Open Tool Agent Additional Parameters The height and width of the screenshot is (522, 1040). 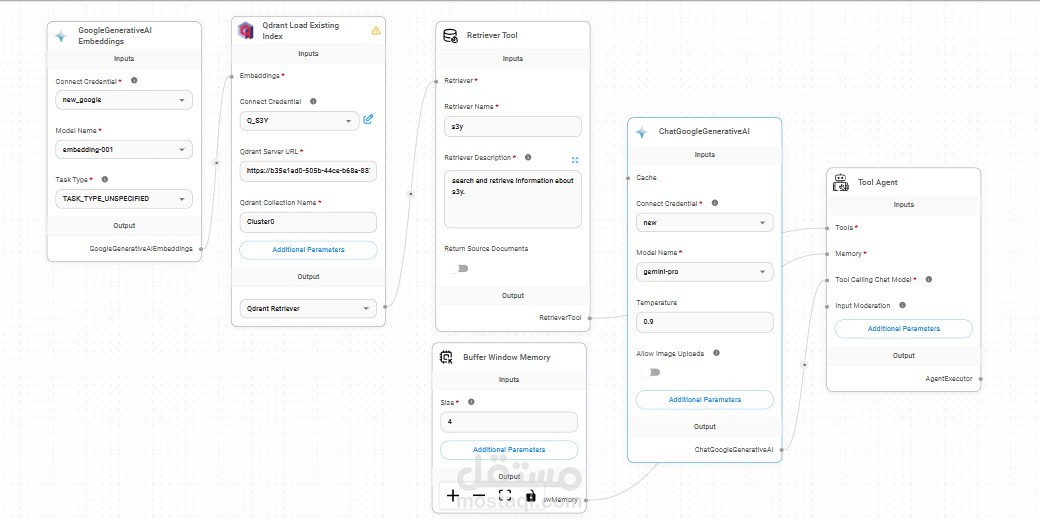[x=903, y=329]
